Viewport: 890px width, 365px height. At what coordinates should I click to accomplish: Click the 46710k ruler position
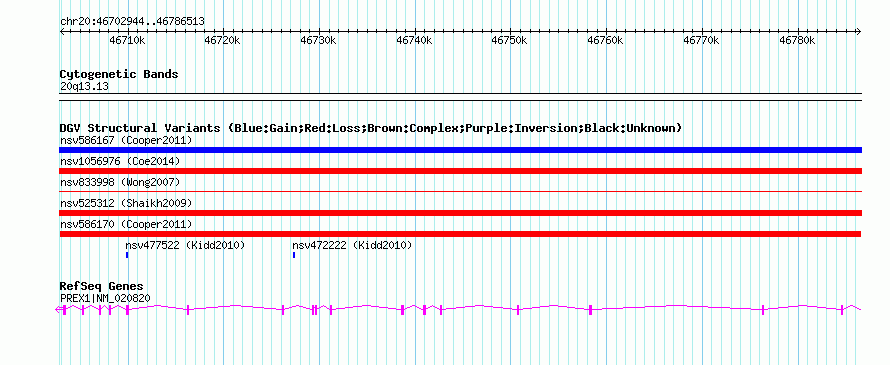click(127, 40)
